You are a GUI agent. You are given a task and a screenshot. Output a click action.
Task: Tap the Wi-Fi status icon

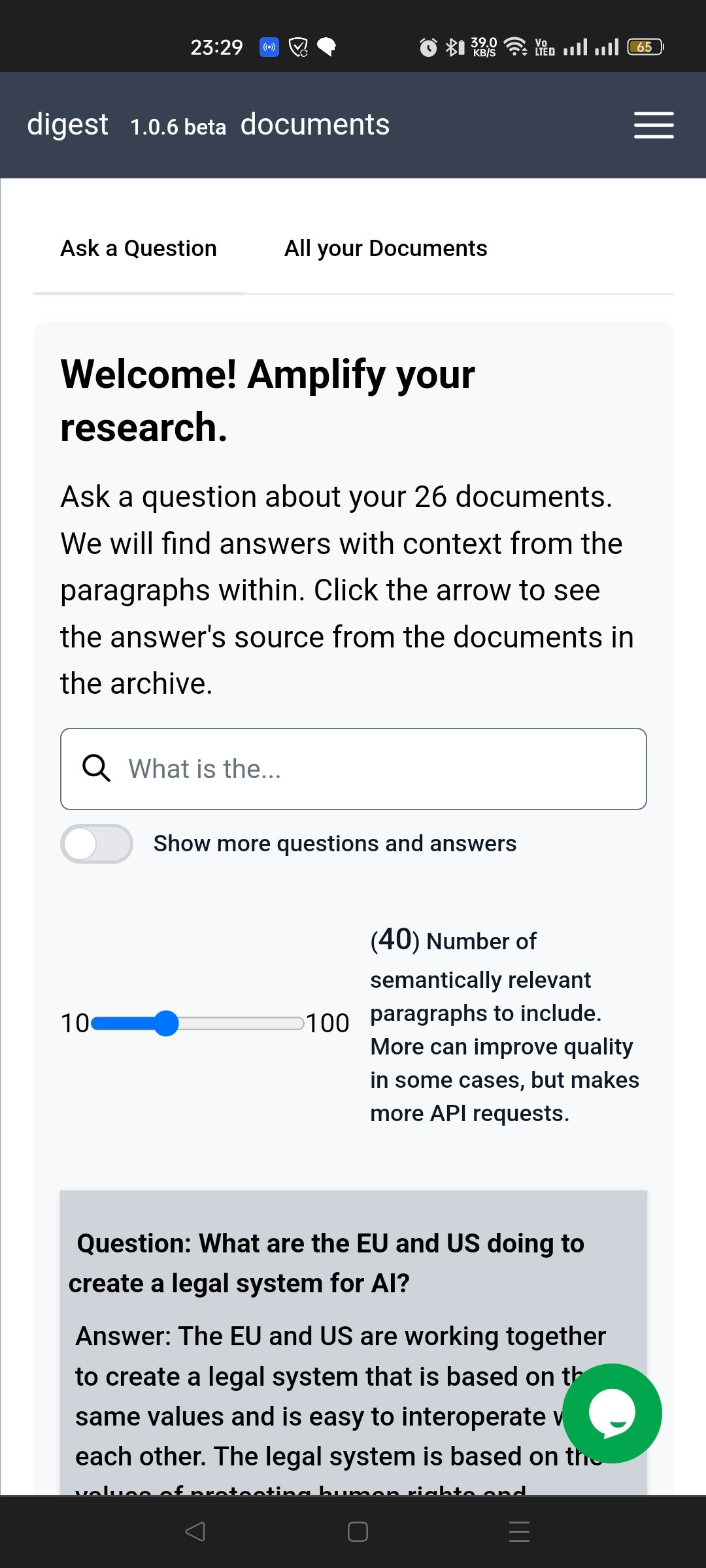point(516,46)
